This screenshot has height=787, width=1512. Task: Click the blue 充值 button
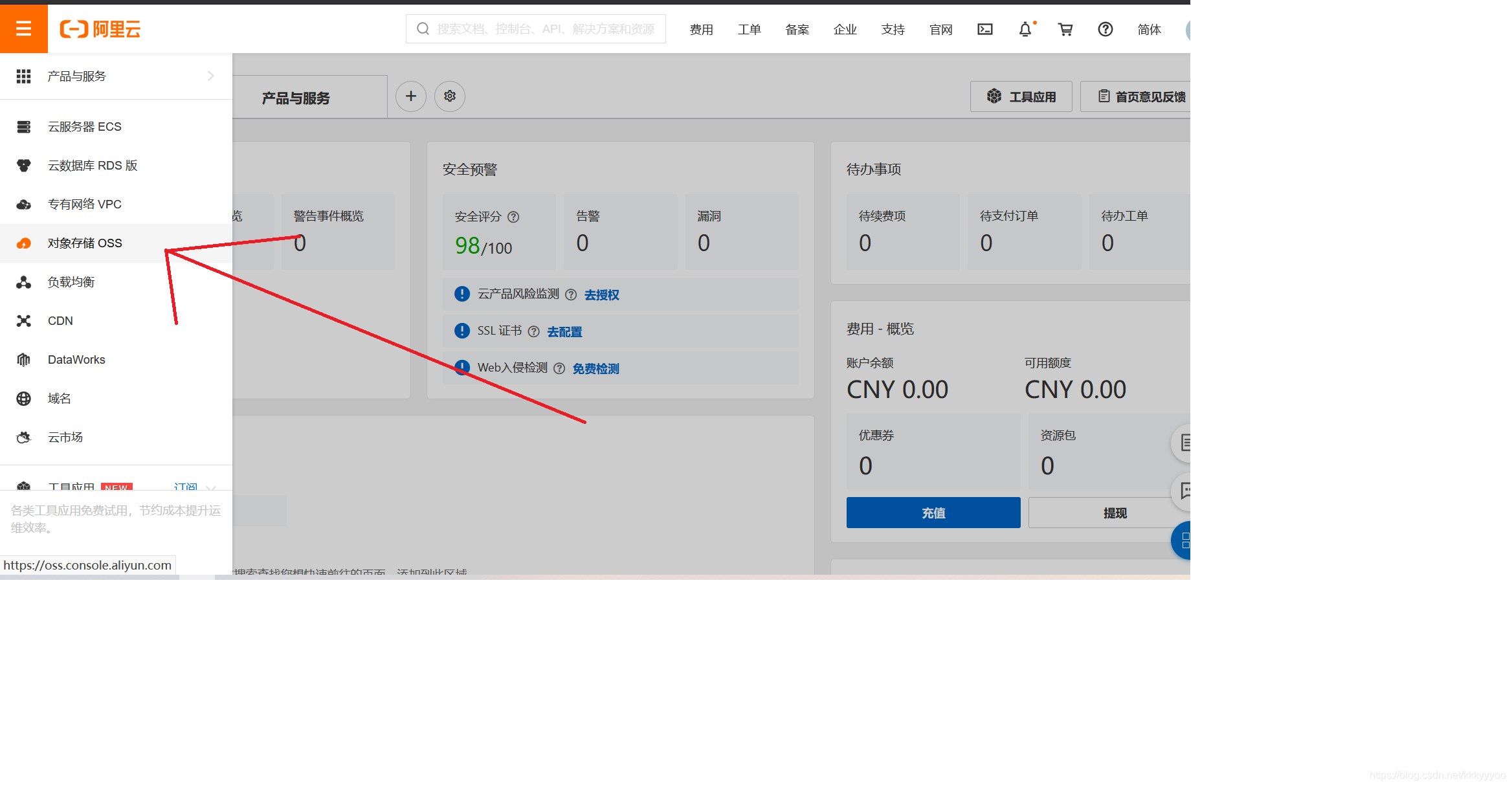[x=933, y=513]
